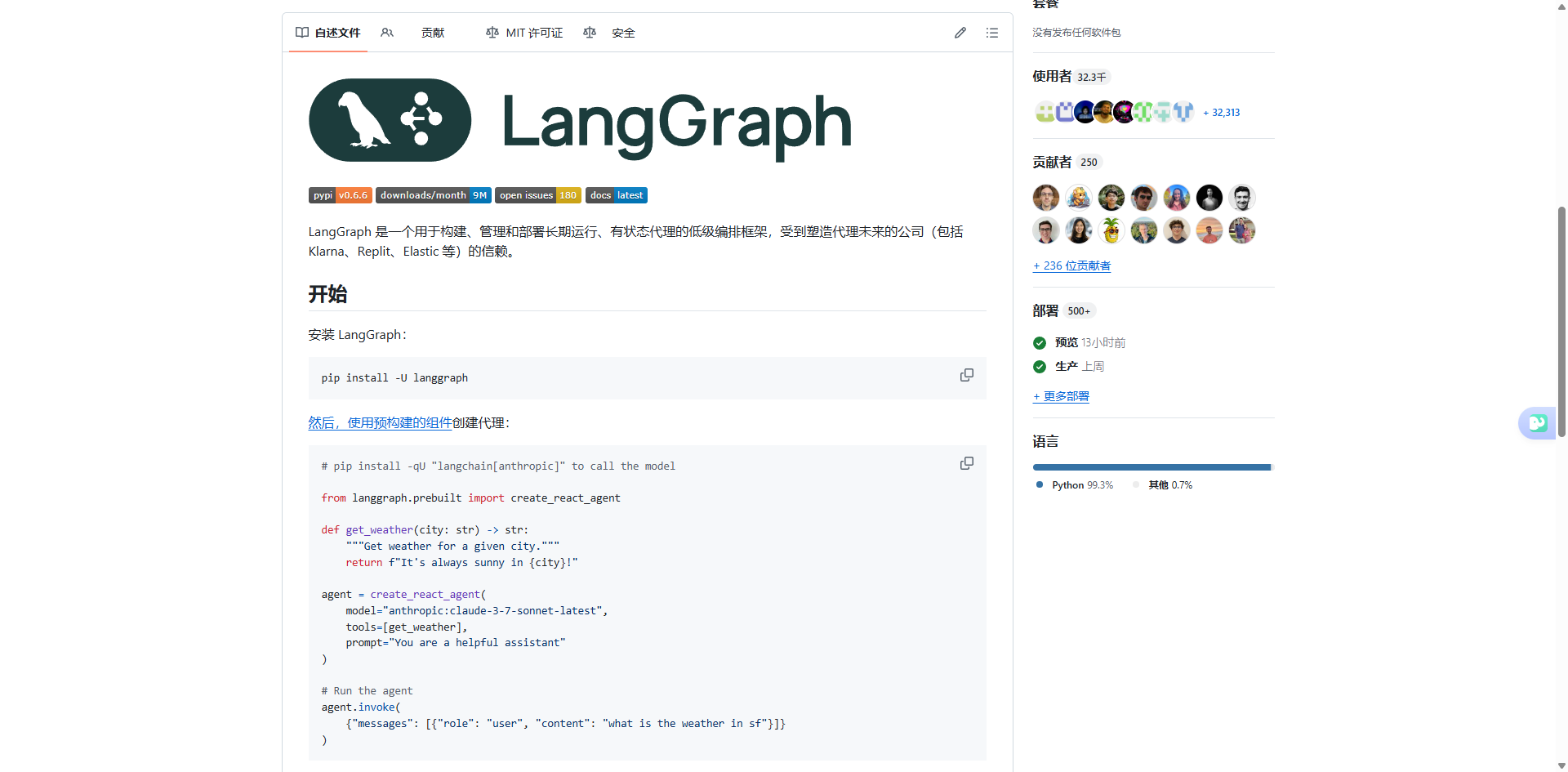The height and width of the screenshot is (772, 1568).
Task: Open the 贡献者 heading link
Action: point(1052,162)
